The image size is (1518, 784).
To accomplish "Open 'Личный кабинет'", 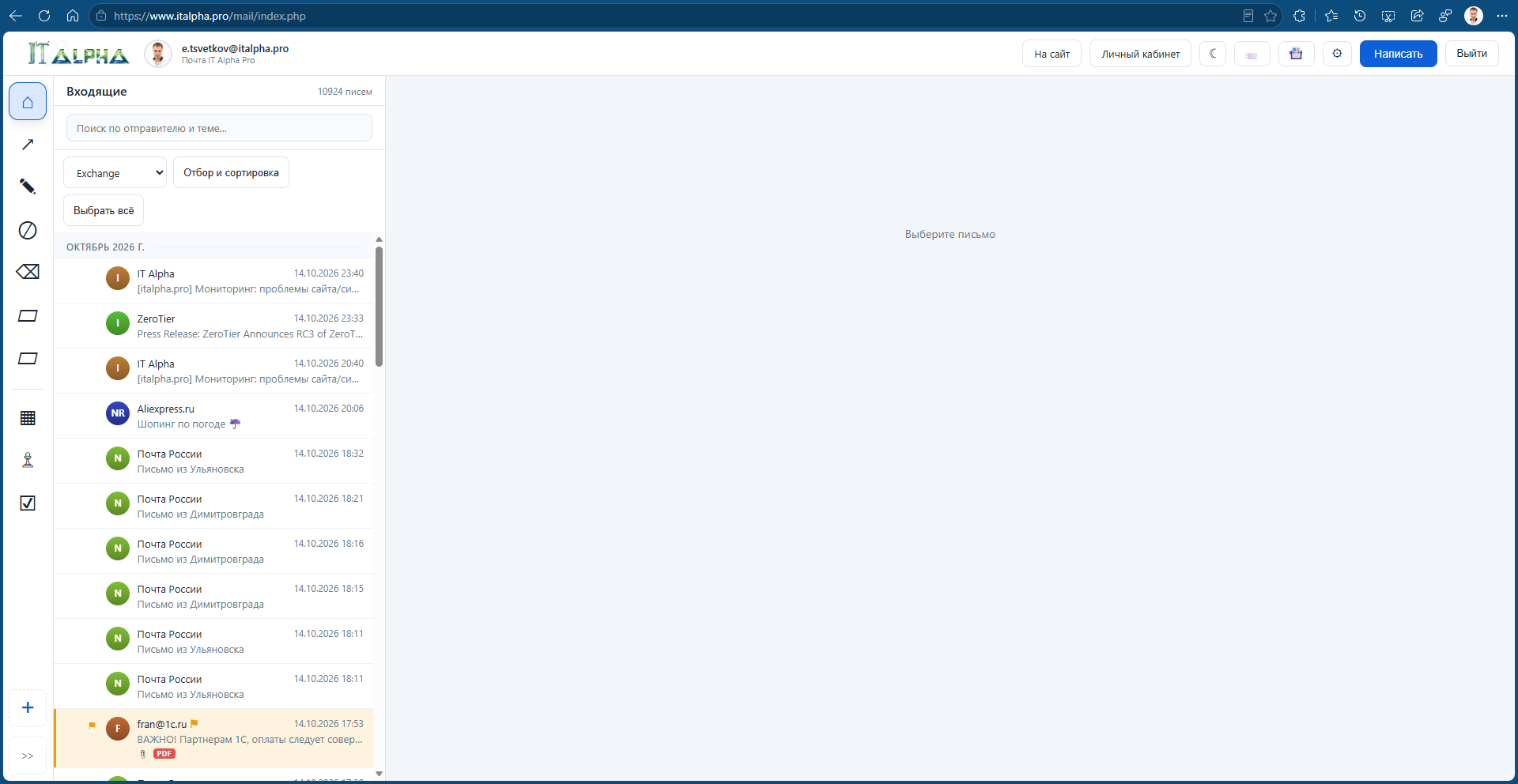I will click(1140, 54).
